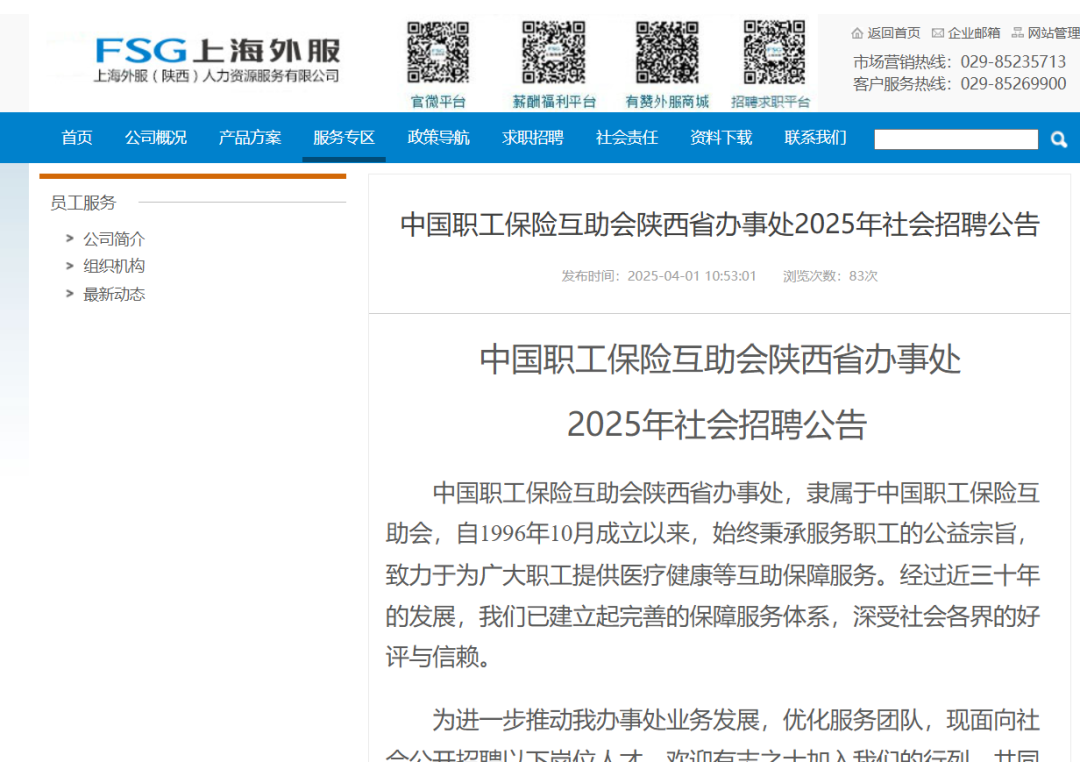Navigate to 联系我们 page
Image resolution: width=1080 pixels, height=762 pixels.
[x=815, y=138]
